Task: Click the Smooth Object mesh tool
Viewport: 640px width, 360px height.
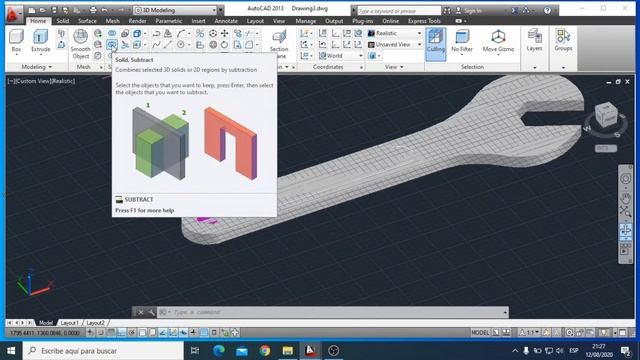Action: pos(80,44)
